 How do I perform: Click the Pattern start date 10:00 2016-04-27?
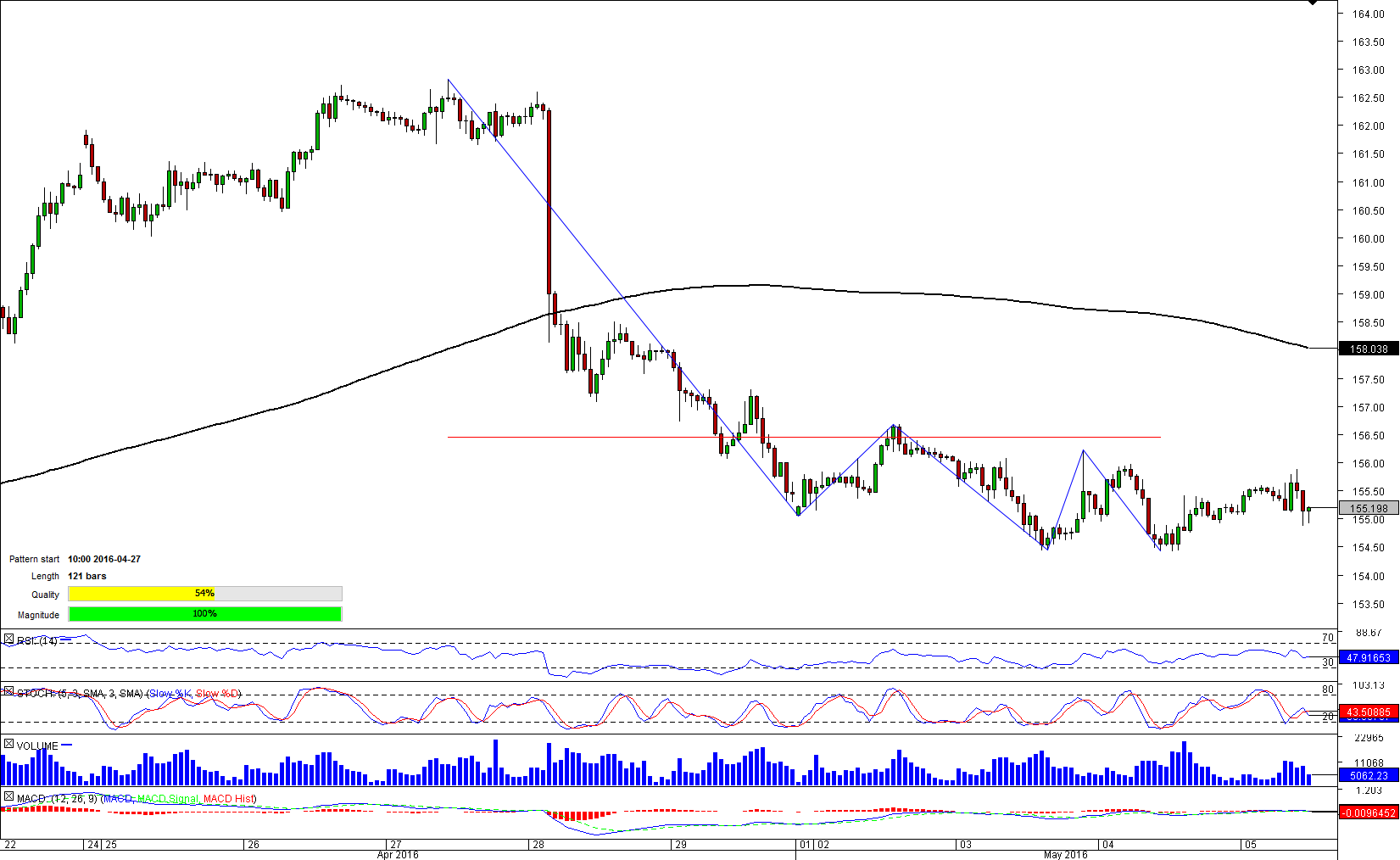coord(104,559)
